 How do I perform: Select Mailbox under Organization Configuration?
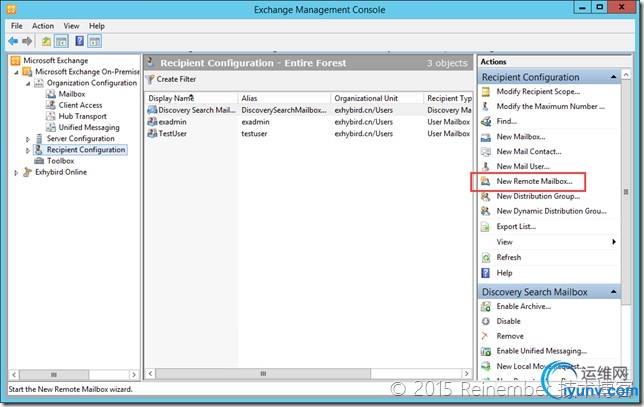coord(72,94)
